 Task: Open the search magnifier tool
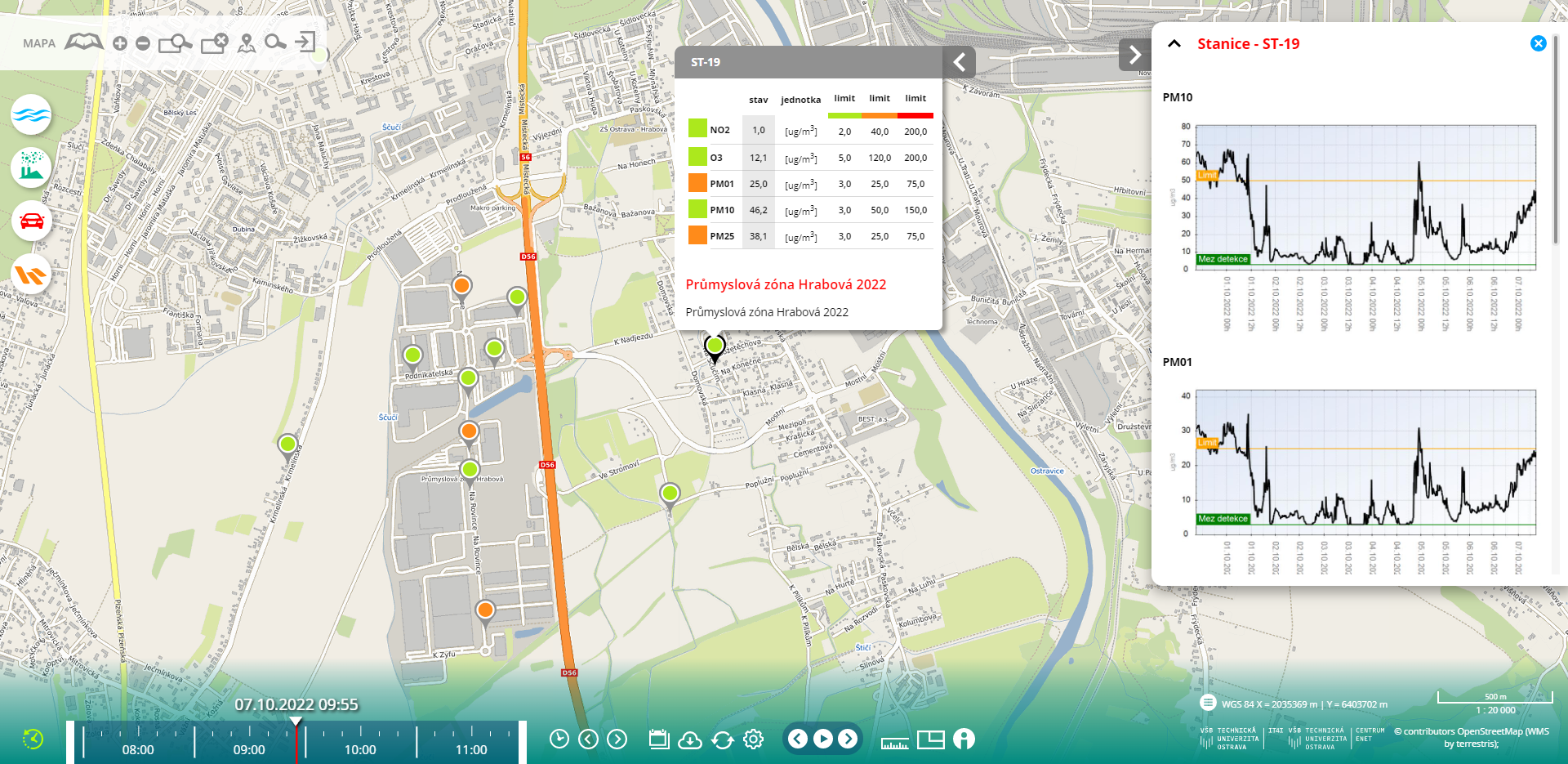pos(275,42)
